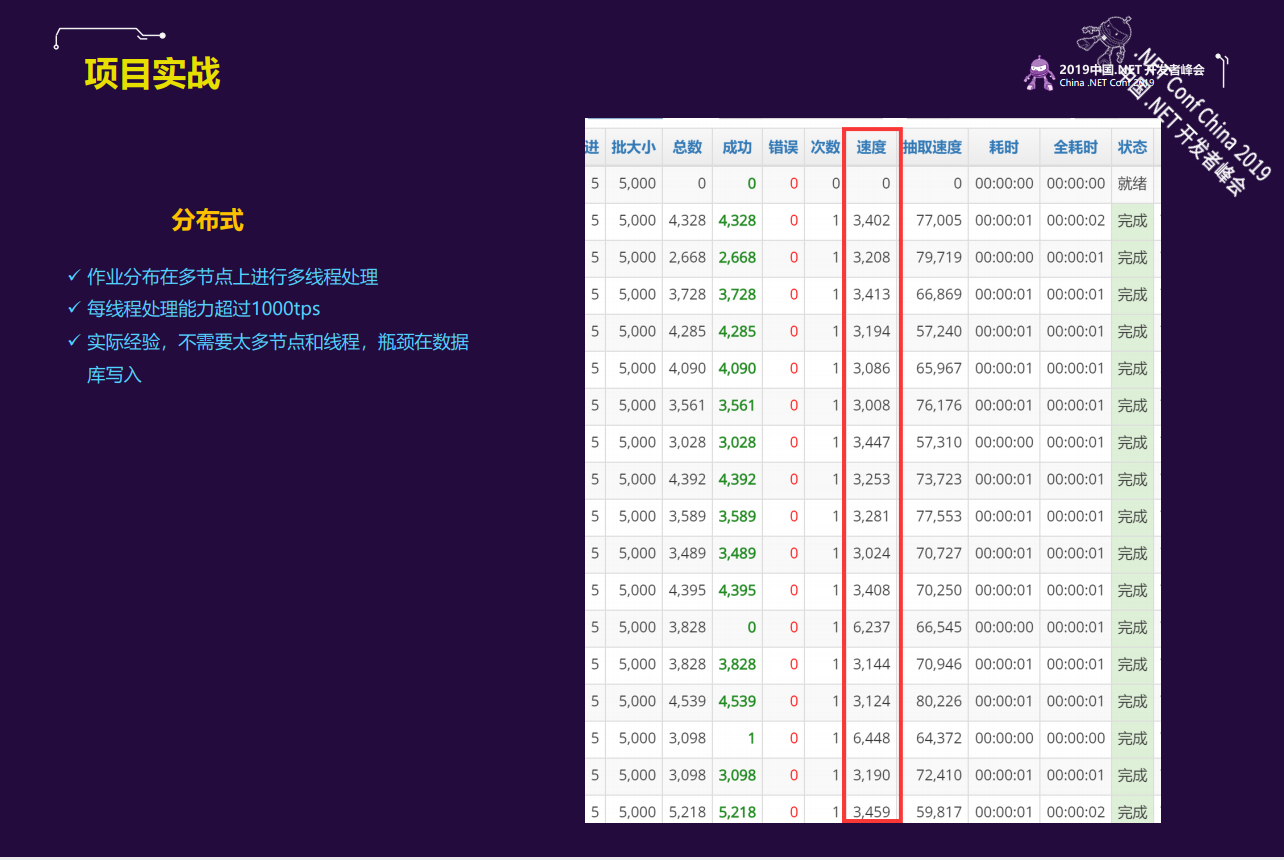Viewport: 1284px width, 860px height.
Task: Click speed value 3,413
Action: (x=871, y=295)
